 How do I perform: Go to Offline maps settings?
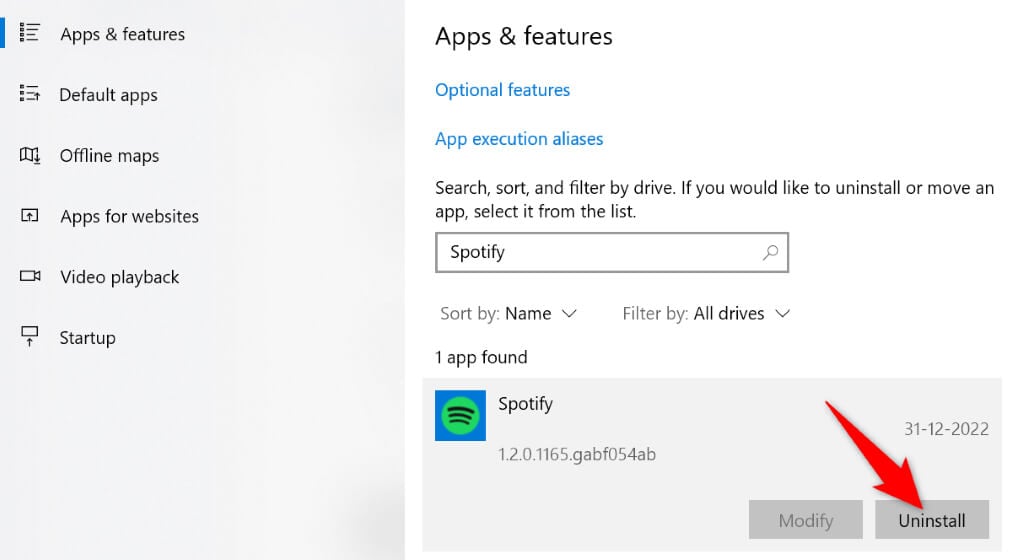[109, 156]
